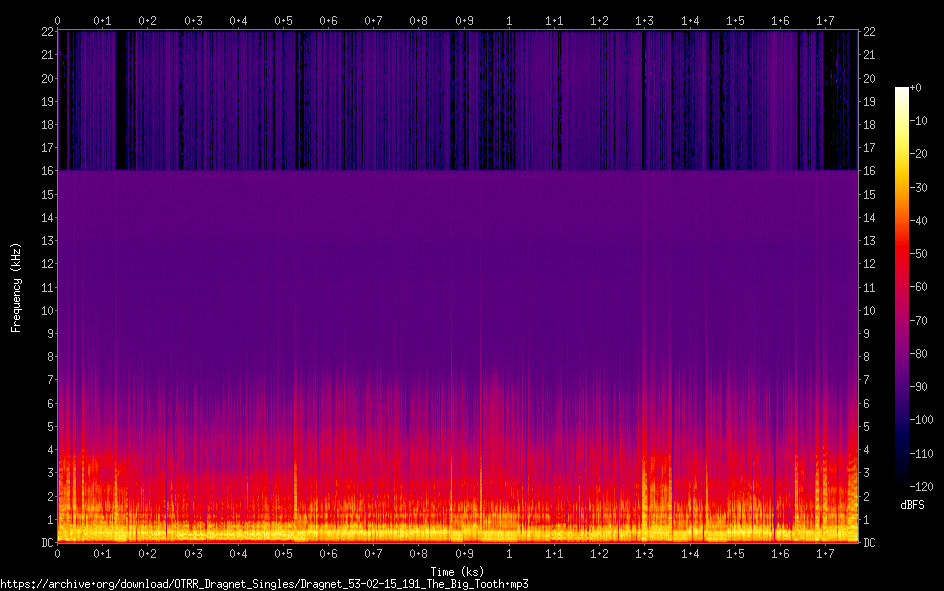Select the DC label on left frequency axis
This screenshot has width=944, height=591.
(x=46, y=543)
